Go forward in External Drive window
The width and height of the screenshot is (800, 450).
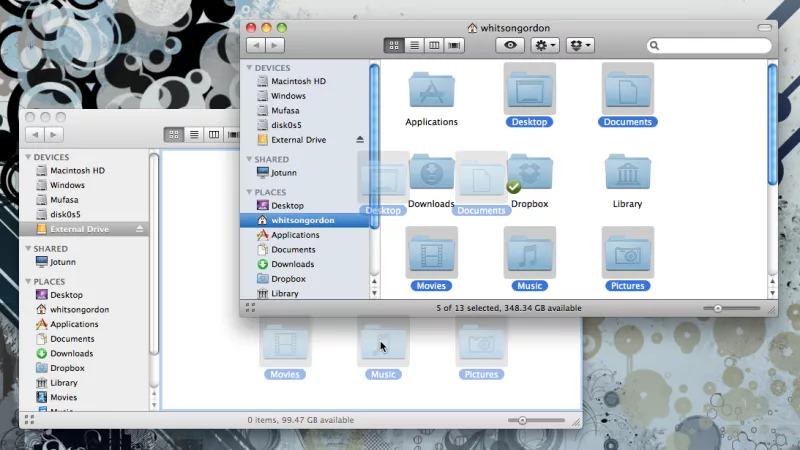tap(54, 135)
